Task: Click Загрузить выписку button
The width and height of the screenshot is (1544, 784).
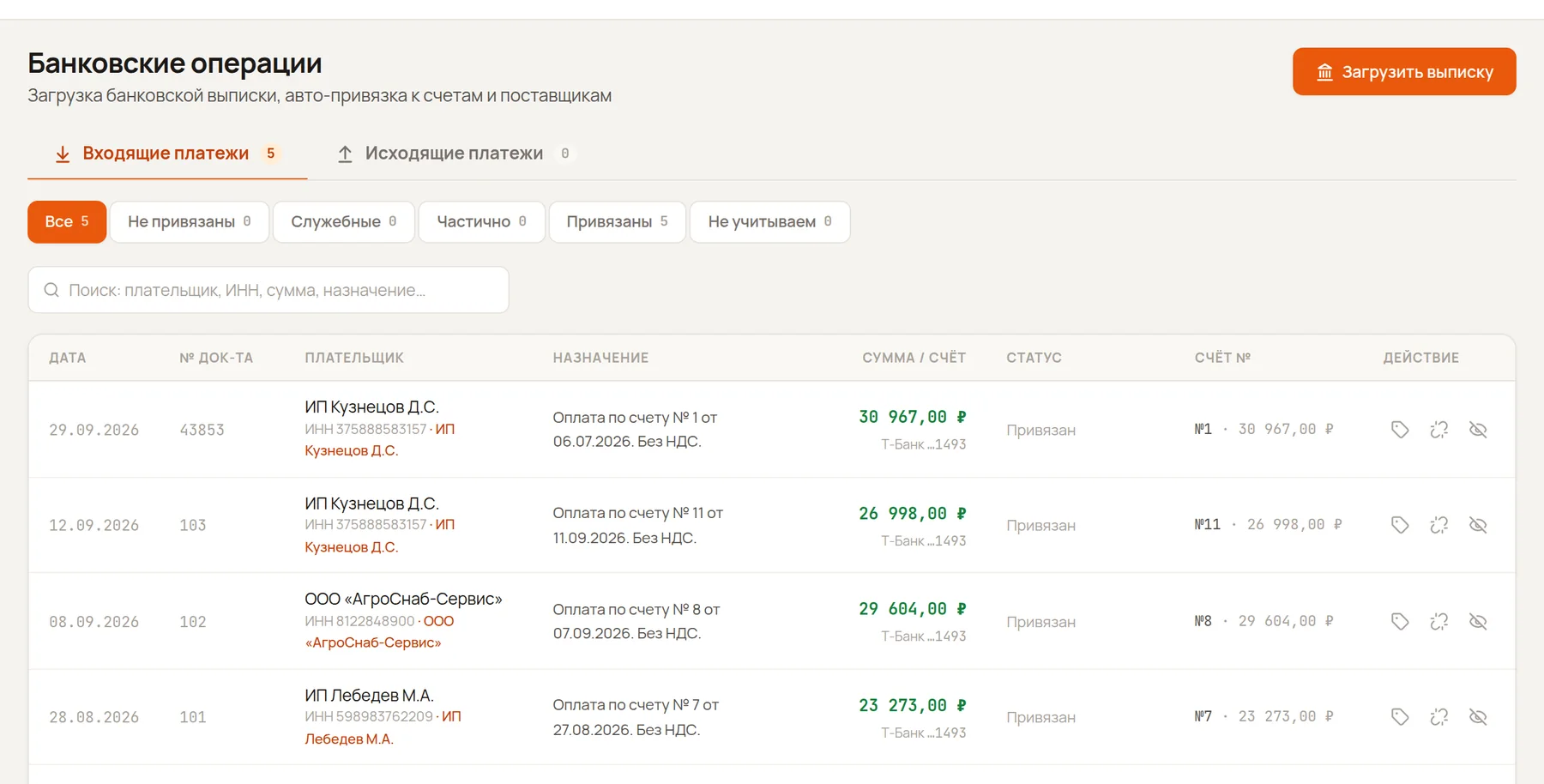Action: [x=1404, y=72]
